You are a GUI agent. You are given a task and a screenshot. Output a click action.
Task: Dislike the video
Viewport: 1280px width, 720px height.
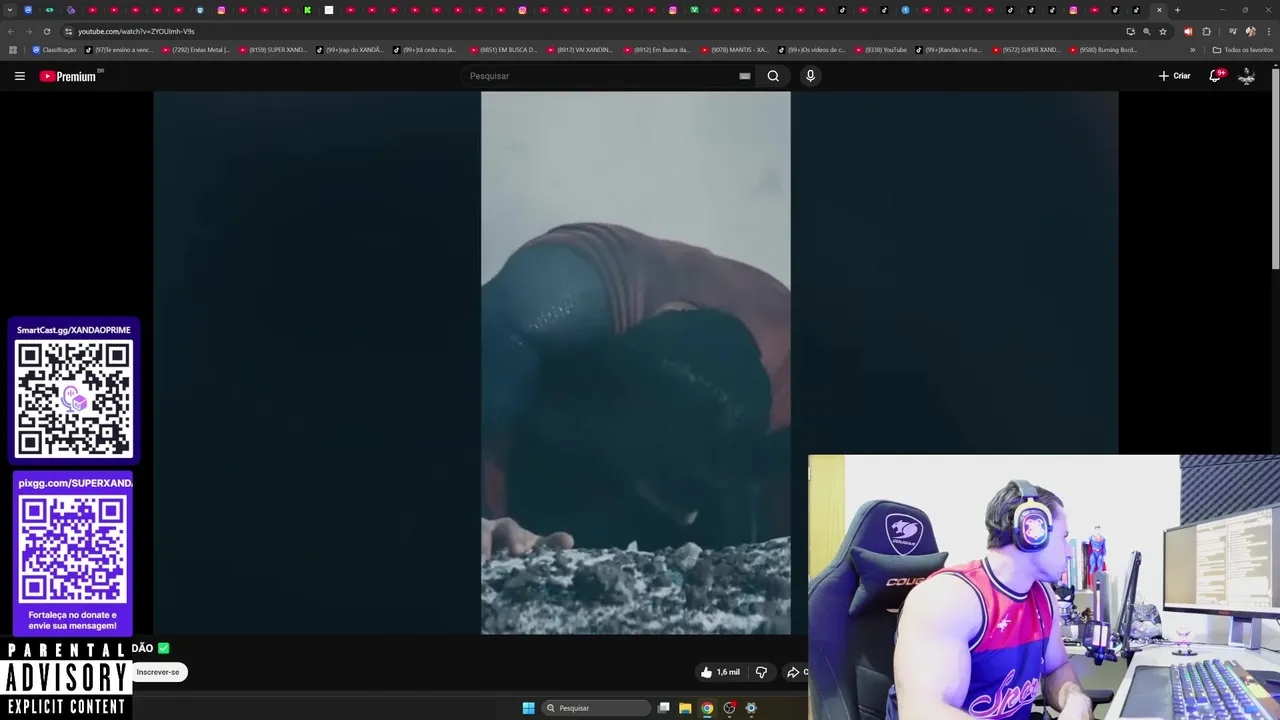(761, 672)
